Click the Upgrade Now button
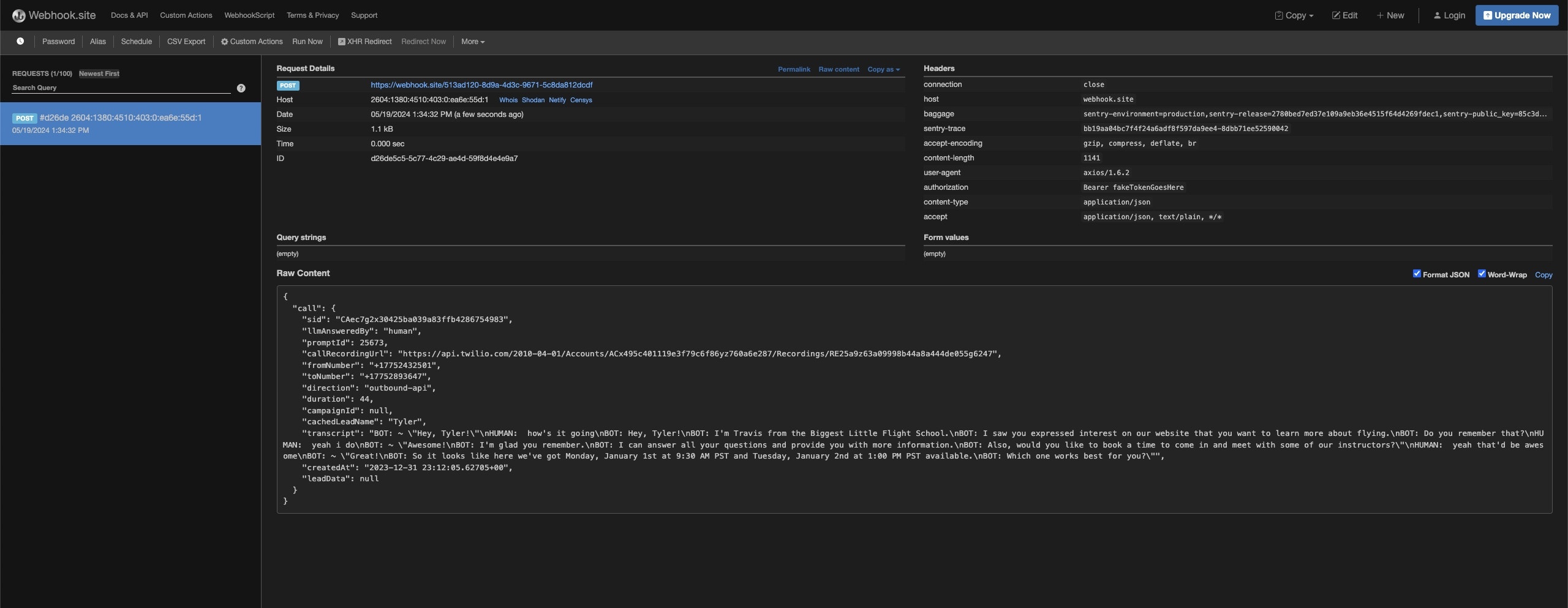This screenshot has height=608, width=1568. [1517, 15]
